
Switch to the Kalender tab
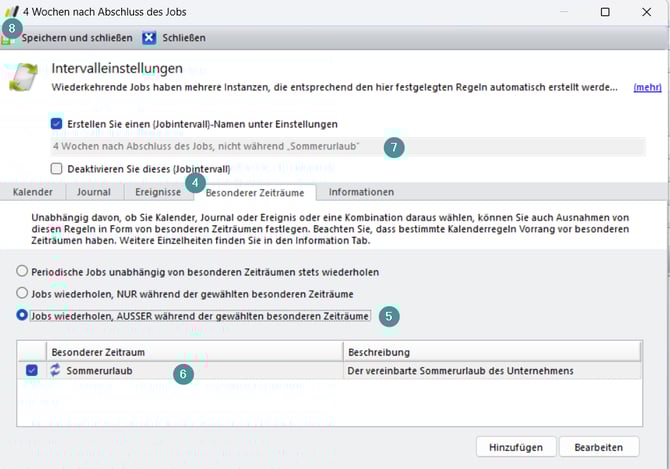click(x=33, y=192)
